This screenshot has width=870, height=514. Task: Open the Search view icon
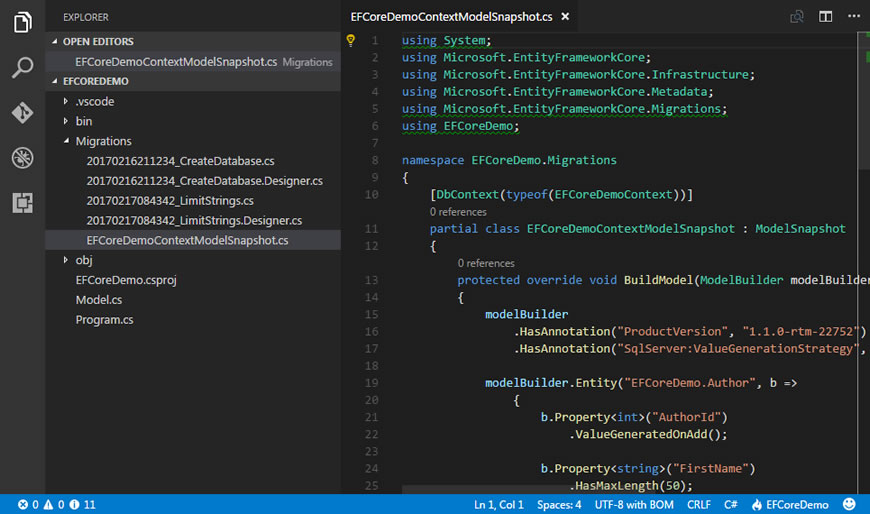click(x=22, y=68)
